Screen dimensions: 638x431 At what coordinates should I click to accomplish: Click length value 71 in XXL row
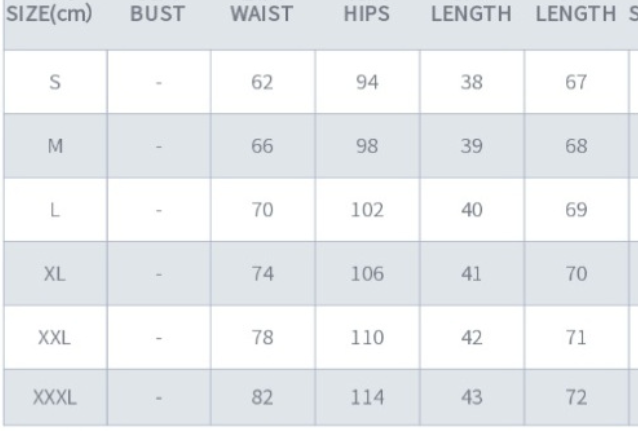point(576,339)
